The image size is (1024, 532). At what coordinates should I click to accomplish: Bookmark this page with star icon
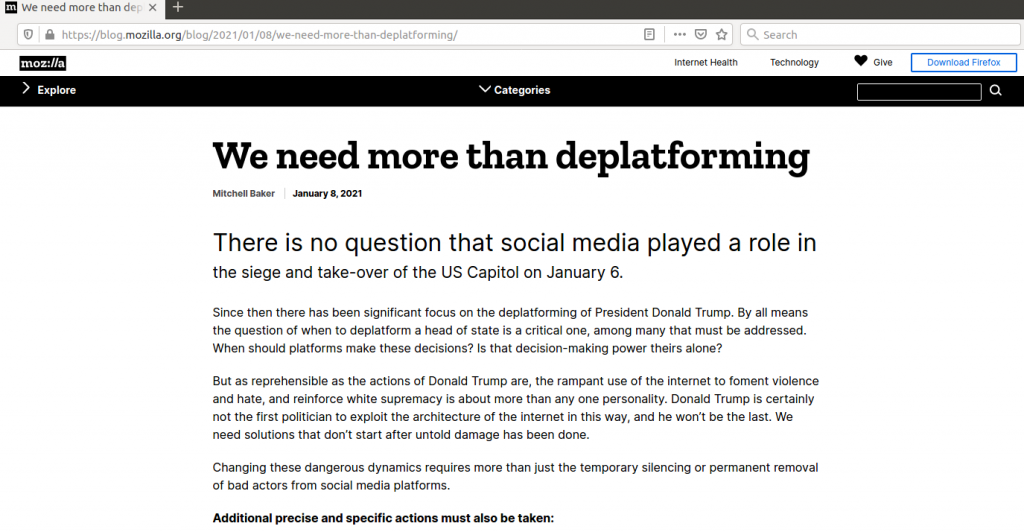tap(722, 35)
